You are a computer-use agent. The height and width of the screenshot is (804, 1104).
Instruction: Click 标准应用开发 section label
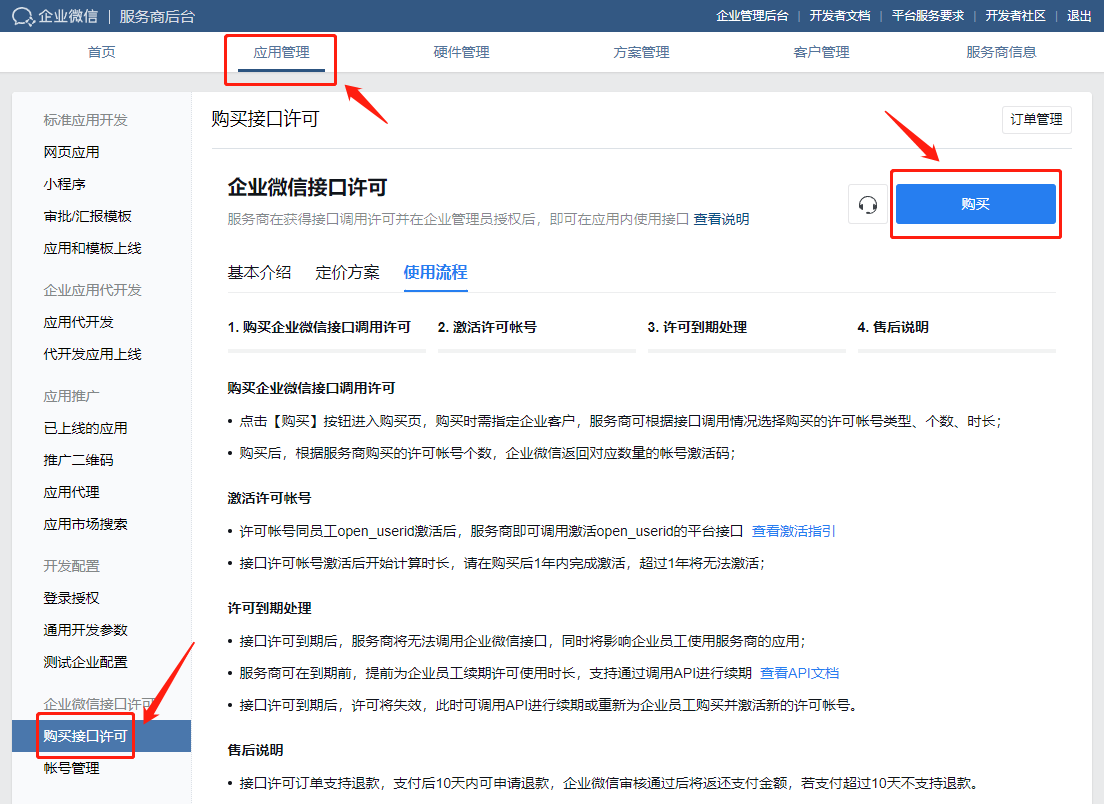tap(85, 120)
